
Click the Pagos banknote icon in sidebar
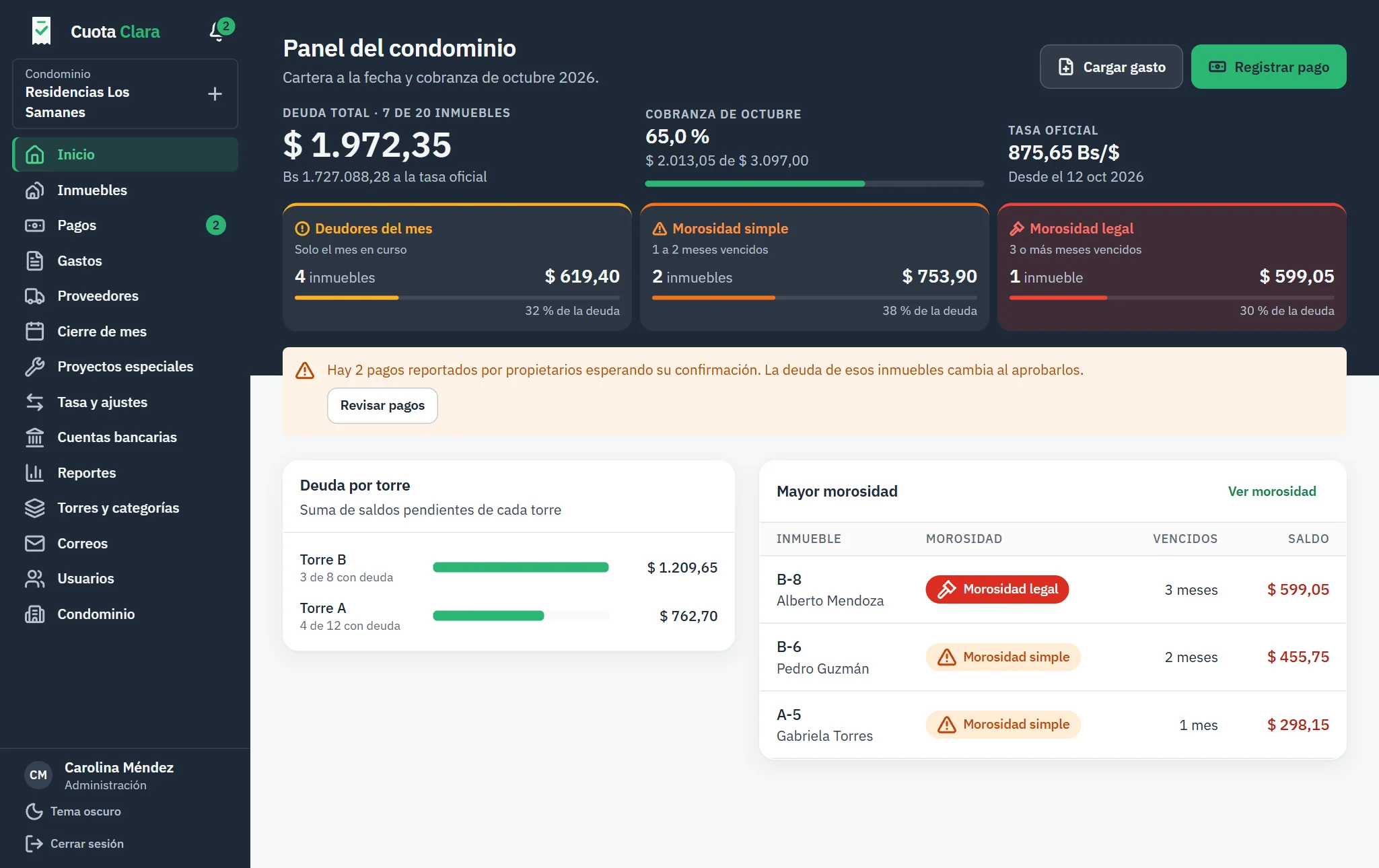pyautogui.click(x=35, y=225)
